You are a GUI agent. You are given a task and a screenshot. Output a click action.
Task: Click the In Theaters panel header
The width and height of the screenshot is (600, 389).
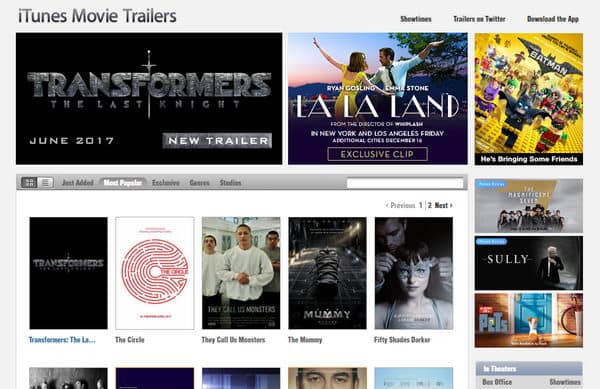point(529,369)
